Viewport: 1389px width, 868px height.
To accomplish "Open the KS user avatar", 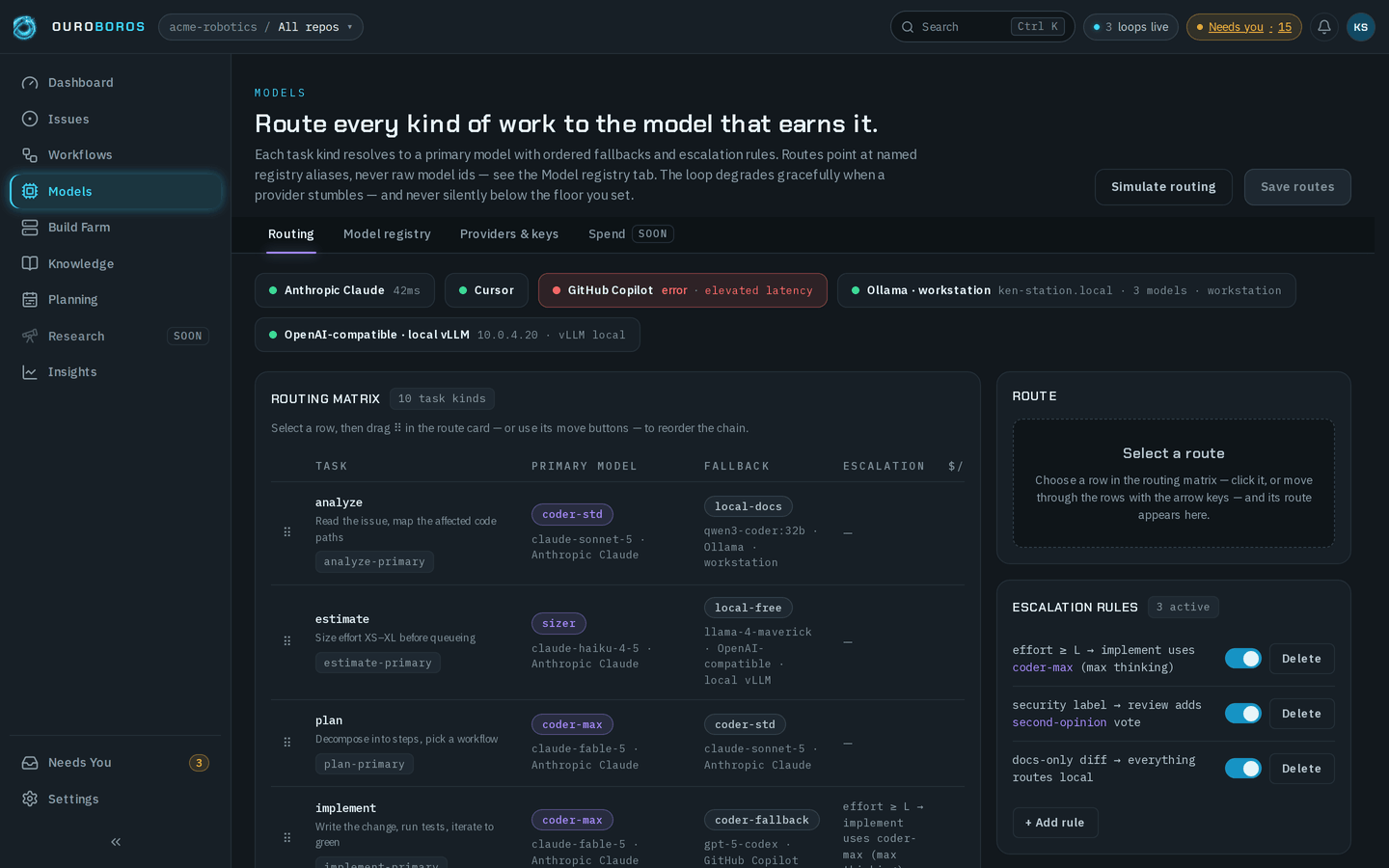I will (x=1361, y=27).
